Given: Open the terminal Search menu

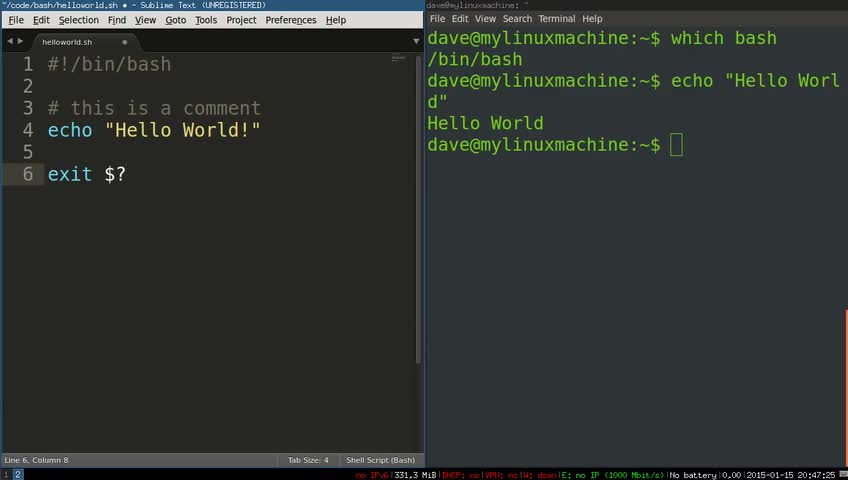Looking at the screenshot, I should click(x=518, y=18).
